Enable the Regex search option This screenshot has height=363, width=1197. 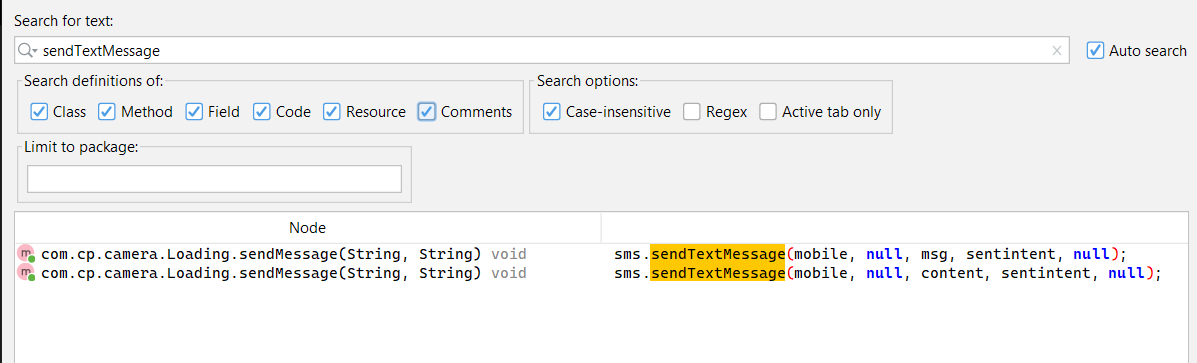692,111
